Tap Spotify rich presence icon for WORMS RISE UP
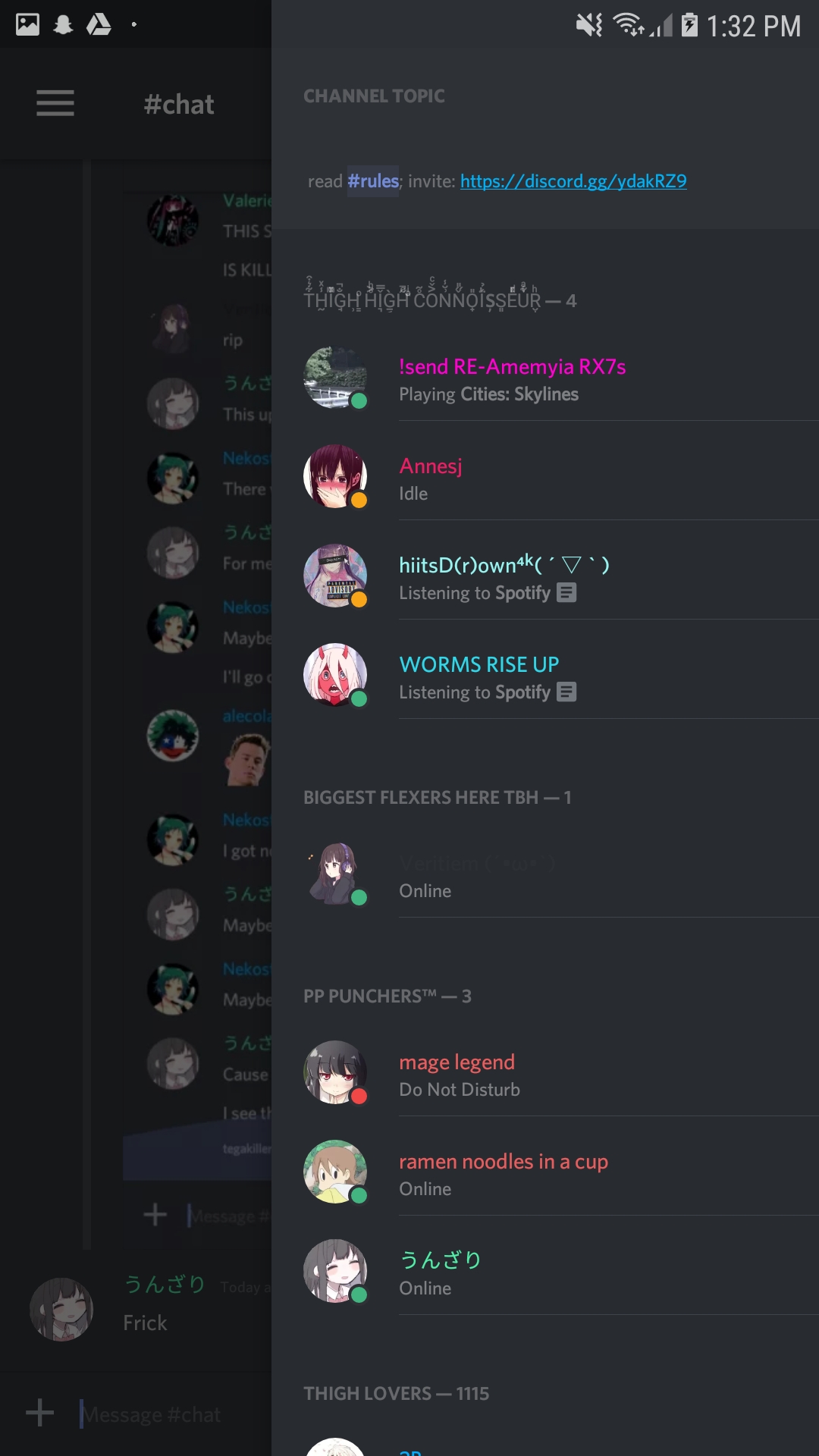Viewport: 819px width, 1456px height. coord(566,692)
